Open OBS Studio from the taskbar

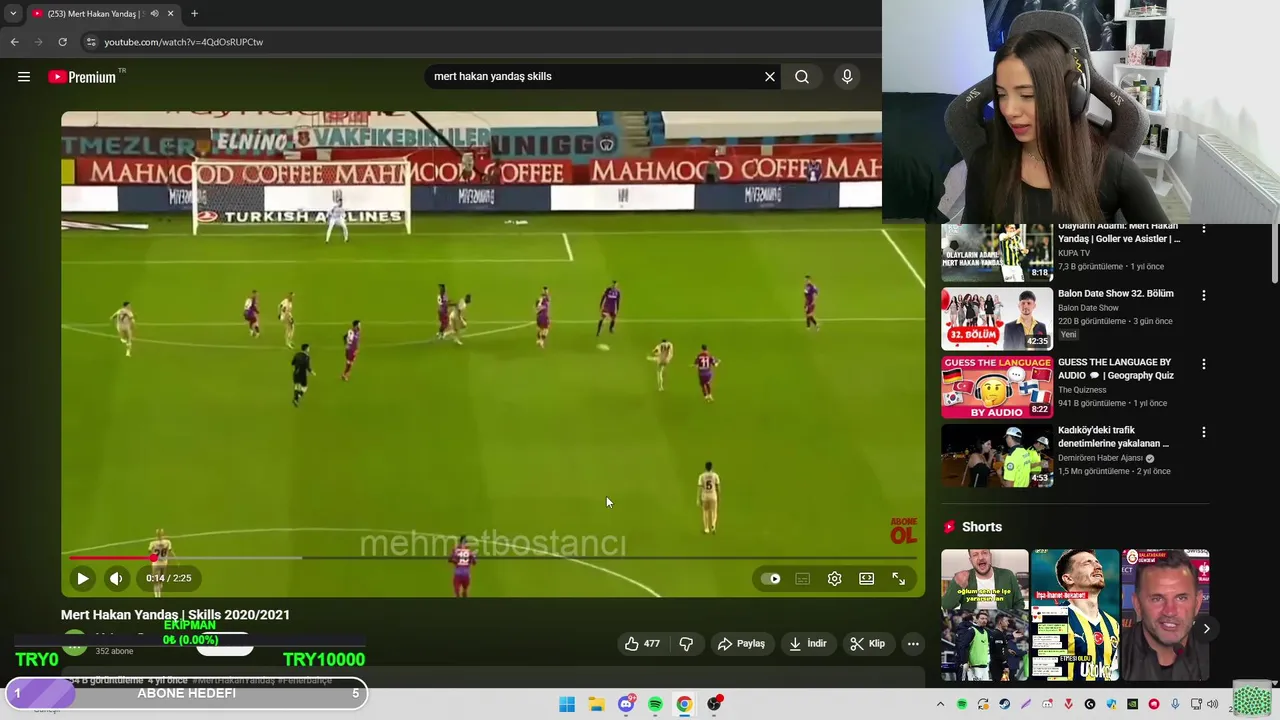point(714,704)
